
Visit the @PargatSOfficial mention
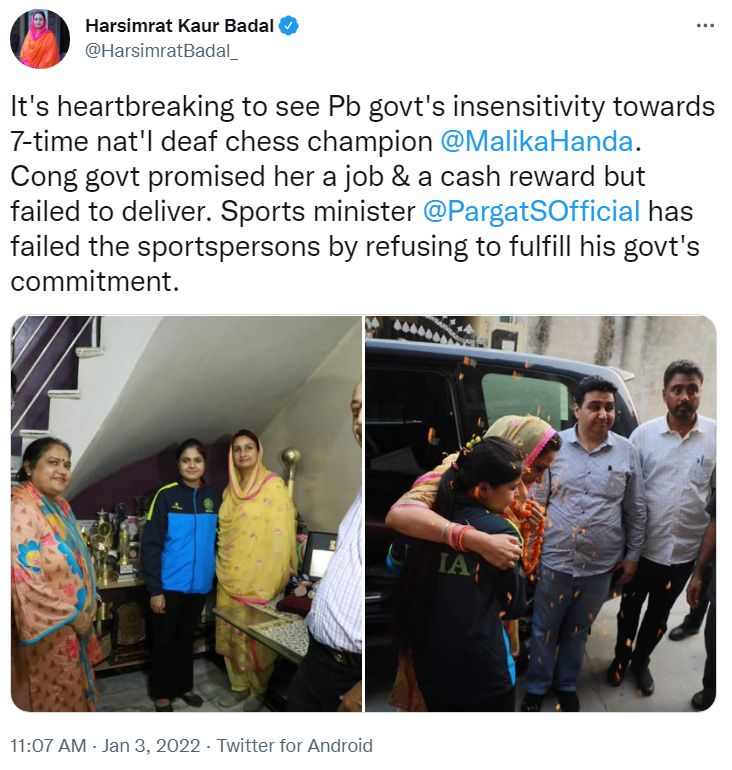click(x=531, y=212)
